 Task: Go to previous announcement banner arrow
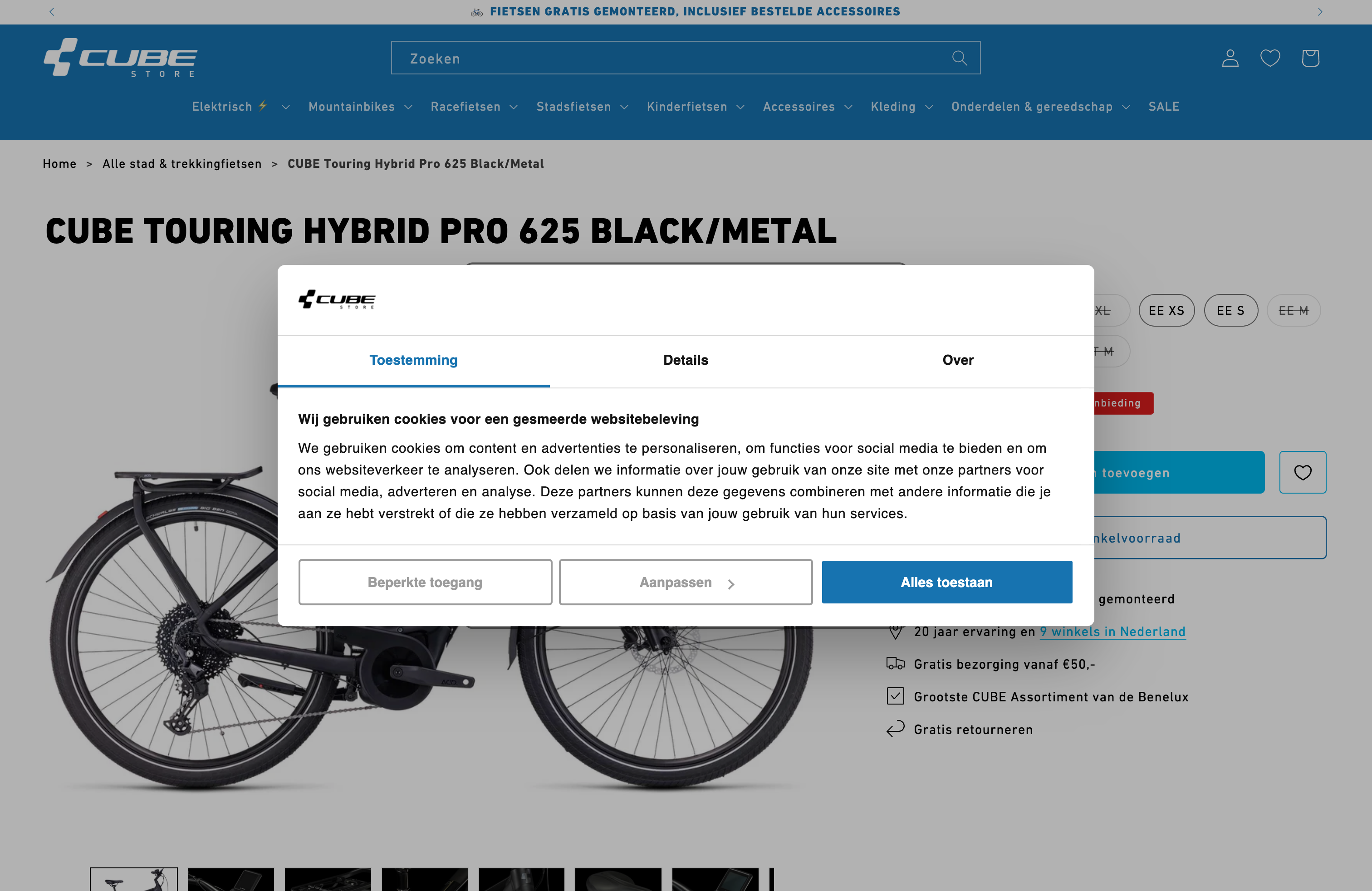[52, 11]
